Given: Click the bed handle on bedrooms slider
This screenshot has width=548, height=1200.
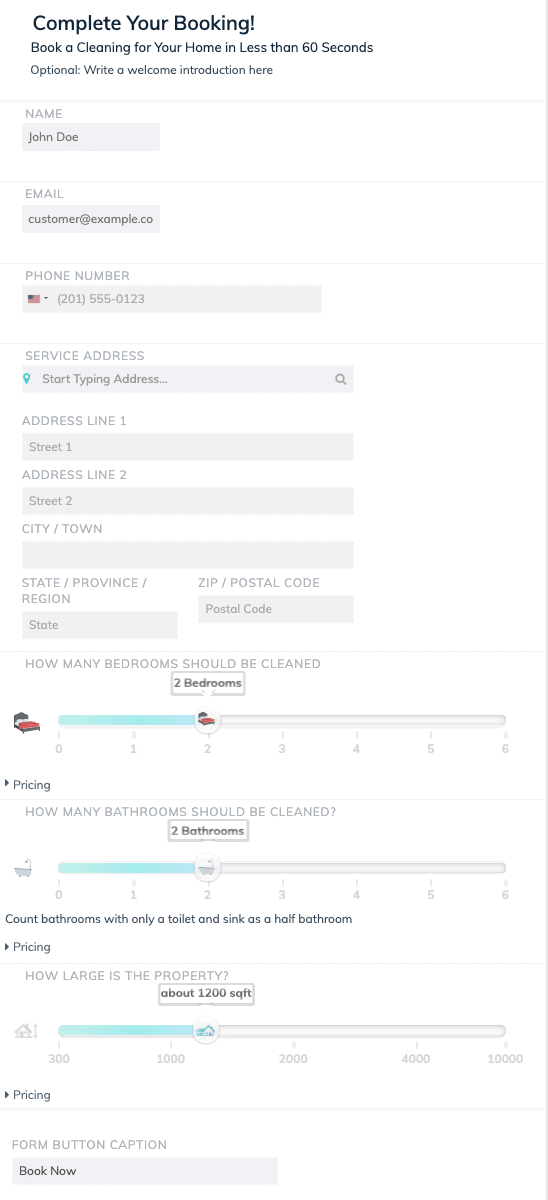Looking at the screenshot, I should click(207, 719).
